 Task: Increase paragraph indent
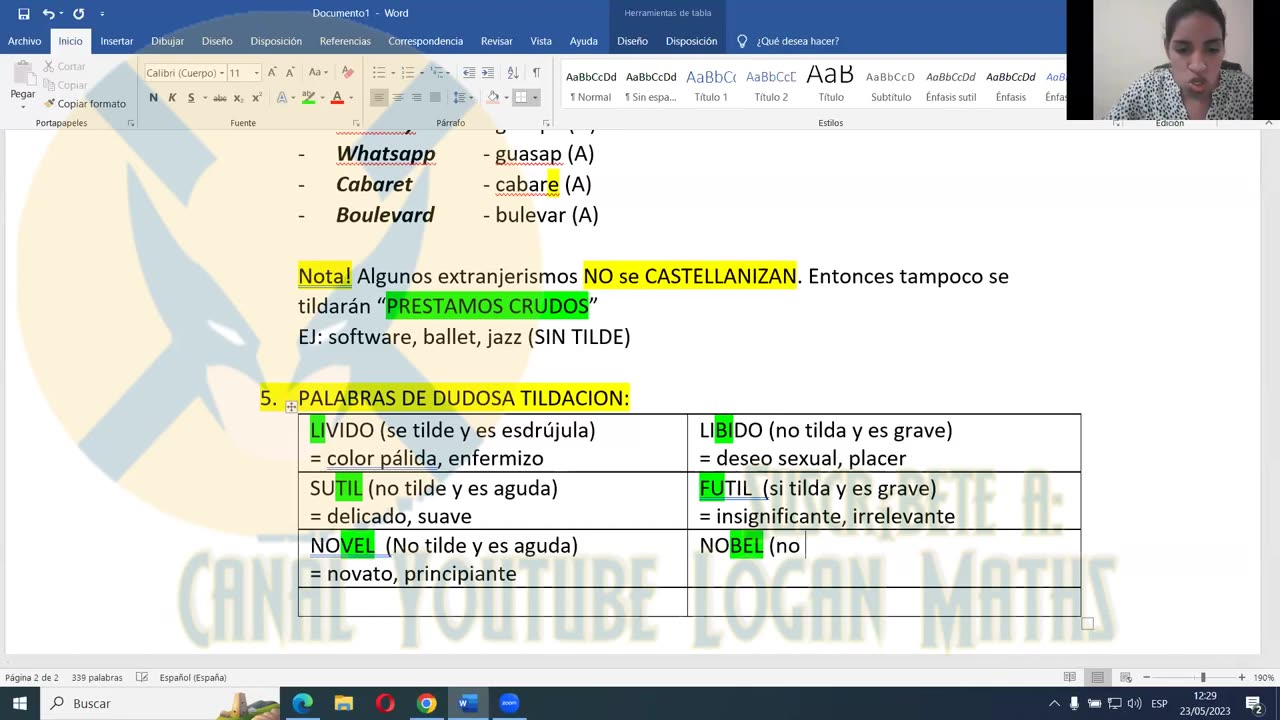coord(488,72)
